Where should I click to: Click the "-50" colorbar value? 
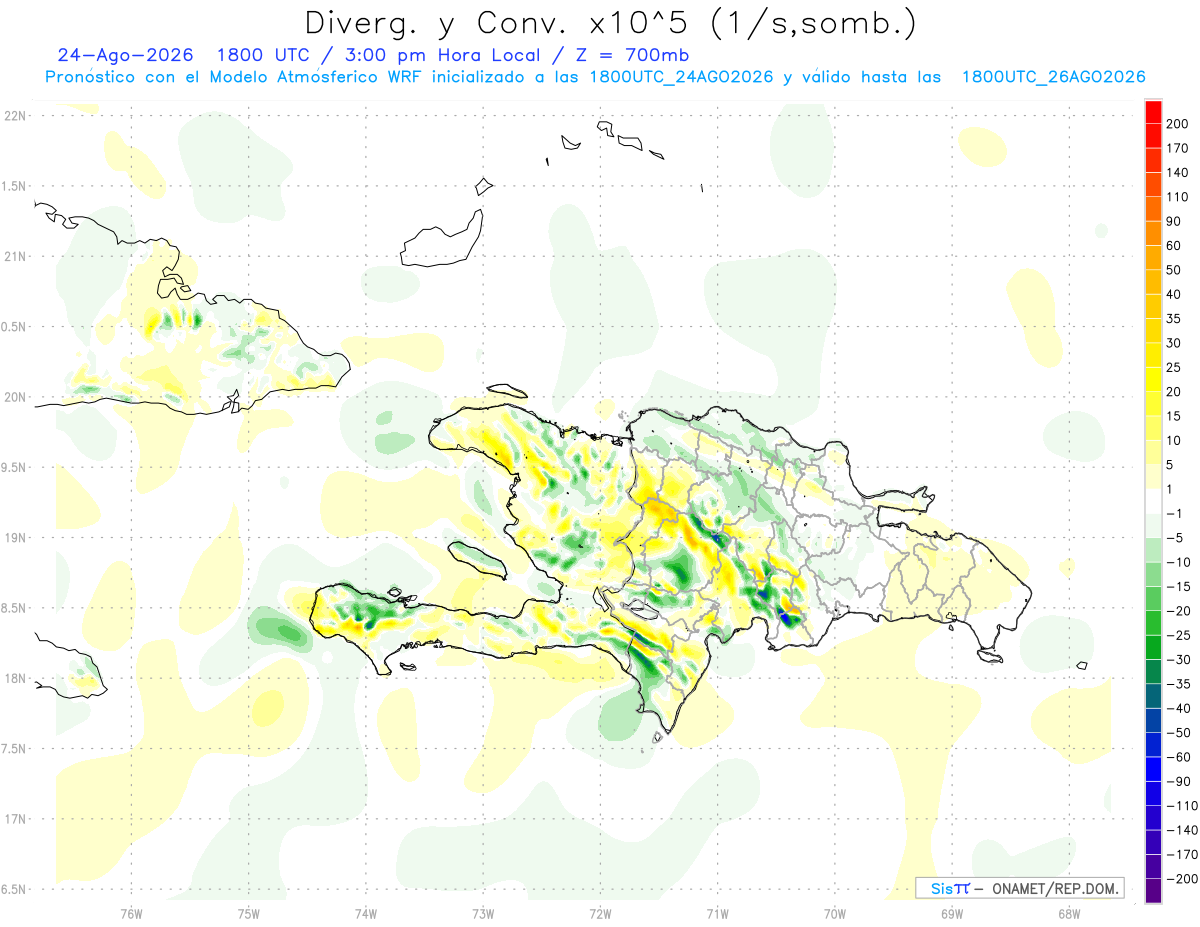1180,732
